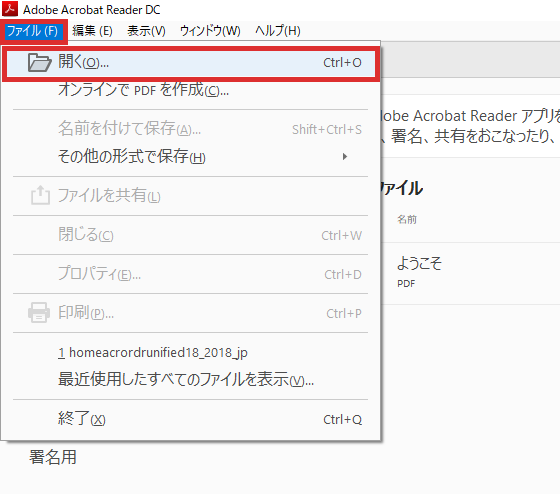Select 署名用 in the sidebar
The width and height of the screenshot is (560, 494).
point(53,457)
